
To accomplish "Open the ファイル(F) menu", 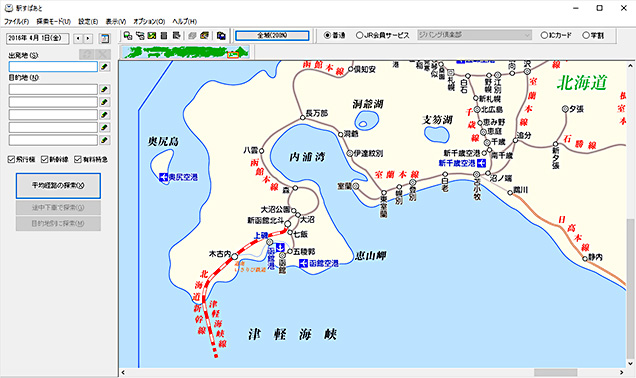I will (x=17, y=21).
